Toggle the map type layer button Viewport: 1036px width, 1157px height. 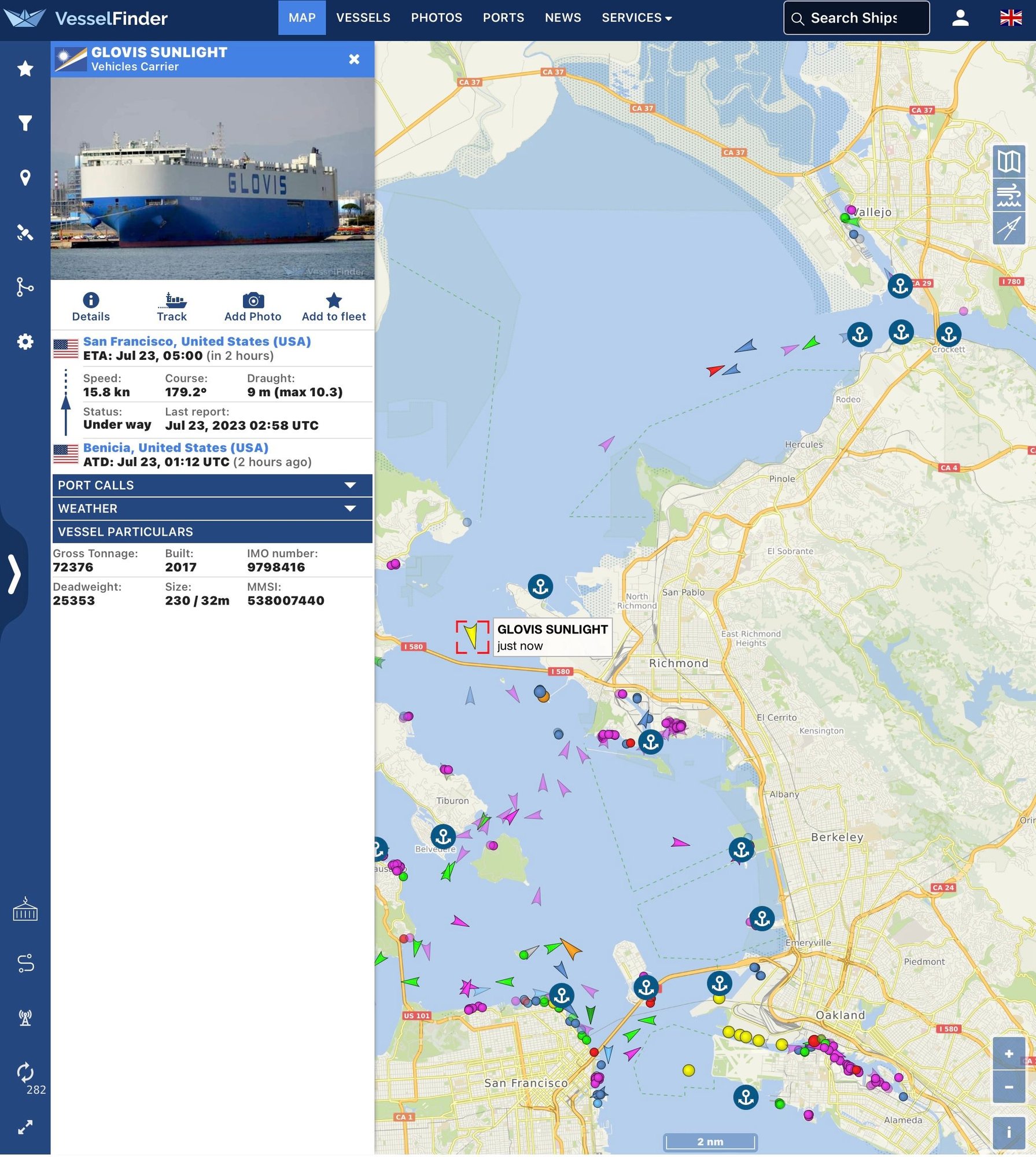(x=1009, y=161)
